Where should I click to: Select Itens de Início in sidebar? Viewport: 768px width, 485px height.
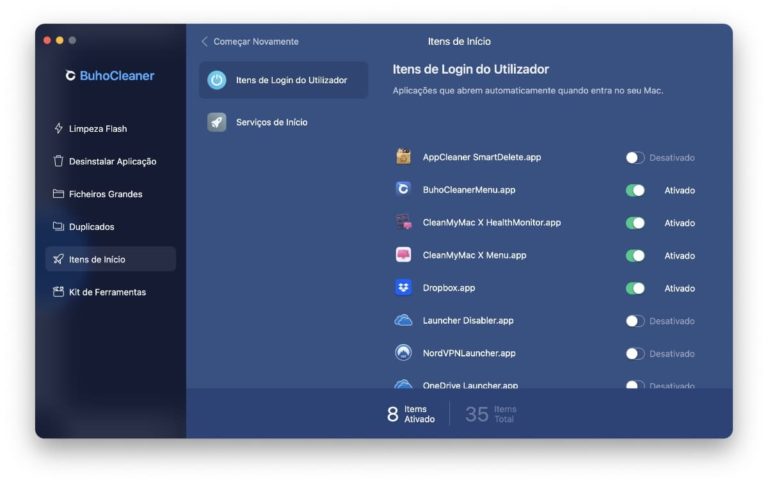click(x=97, y=259)
